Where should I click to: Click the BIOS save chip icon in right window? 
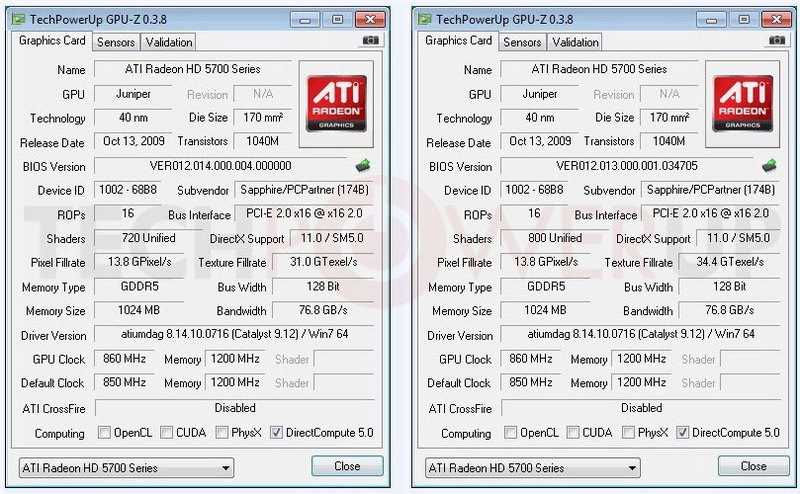click(769, 165)
